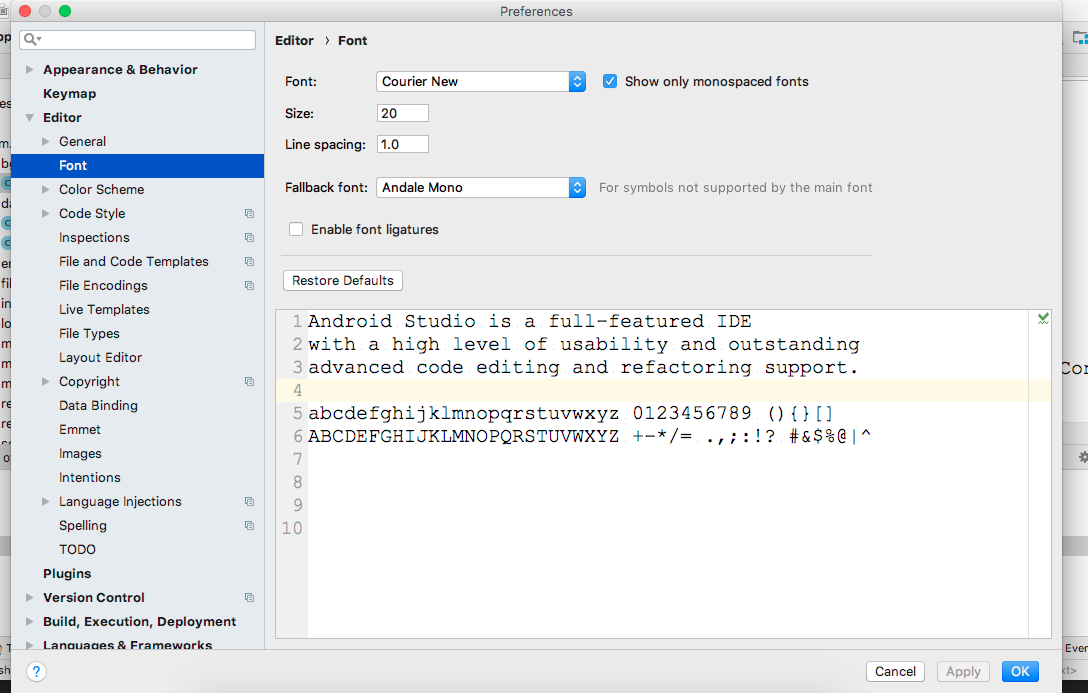Open the Andale Mono fallback font dropdown

577,187
